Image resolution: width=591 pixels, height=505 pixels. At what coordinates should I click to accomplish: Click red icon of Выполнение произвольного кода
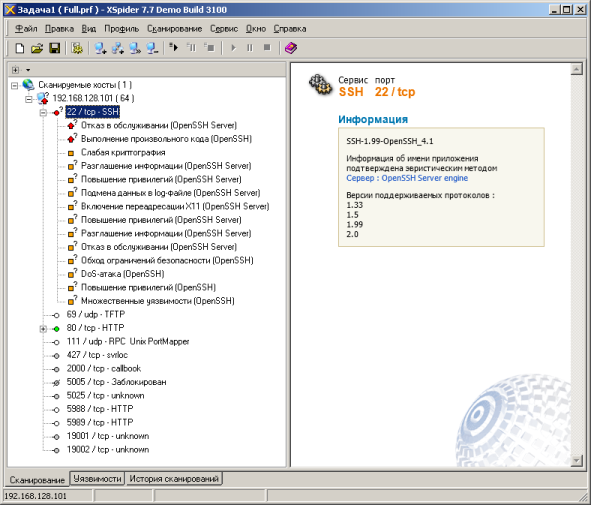[71, 139]
